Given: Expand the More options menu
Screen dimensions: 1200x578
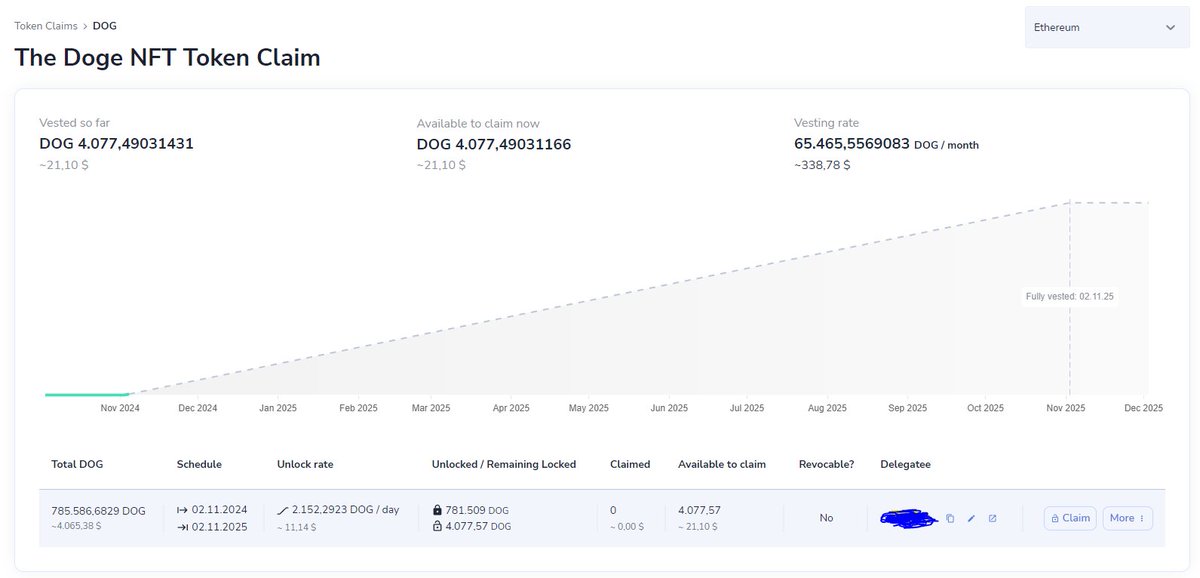Looking at the screenshot, I should pos(1127,518).
